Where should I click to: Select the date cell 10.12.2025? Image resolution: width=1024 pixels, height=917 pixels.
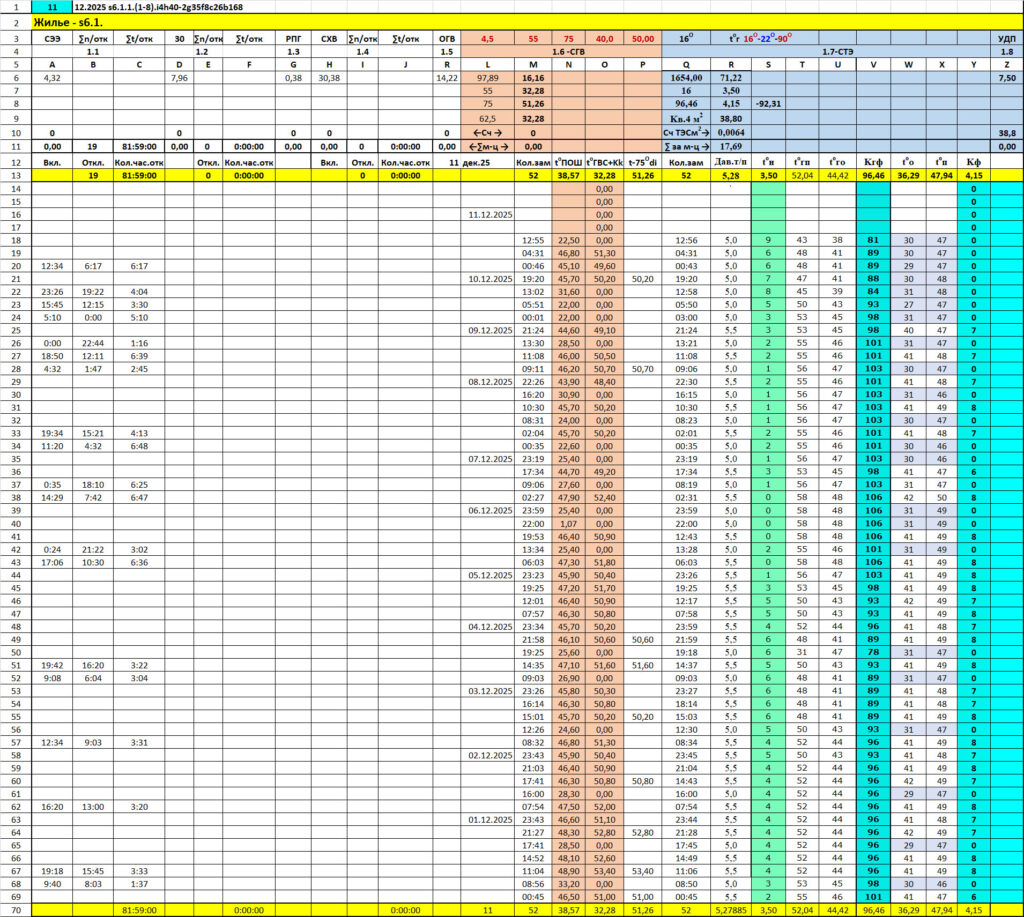click(487, 280)
